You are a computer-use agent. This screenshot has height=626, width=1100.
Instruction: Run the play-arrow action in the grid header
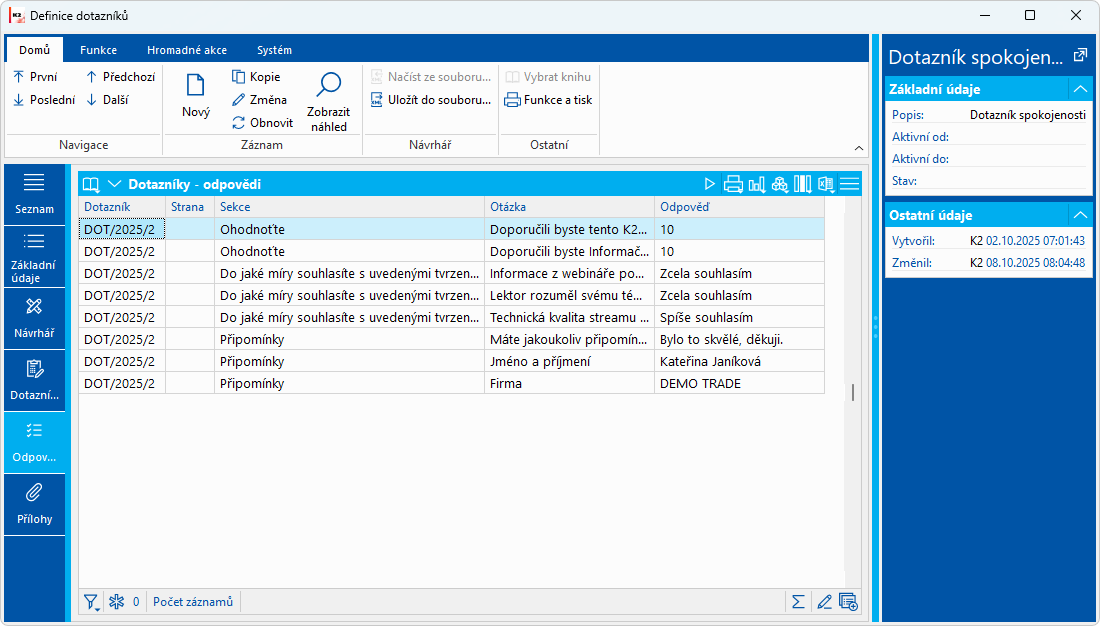tap(709, 184)
